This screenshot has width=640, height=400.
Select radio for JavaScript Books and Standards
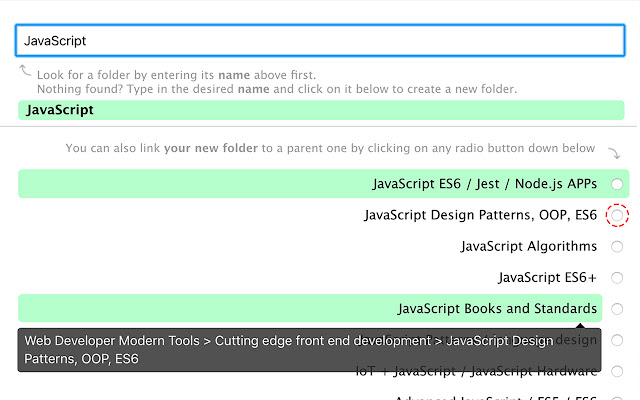point(617,309)
